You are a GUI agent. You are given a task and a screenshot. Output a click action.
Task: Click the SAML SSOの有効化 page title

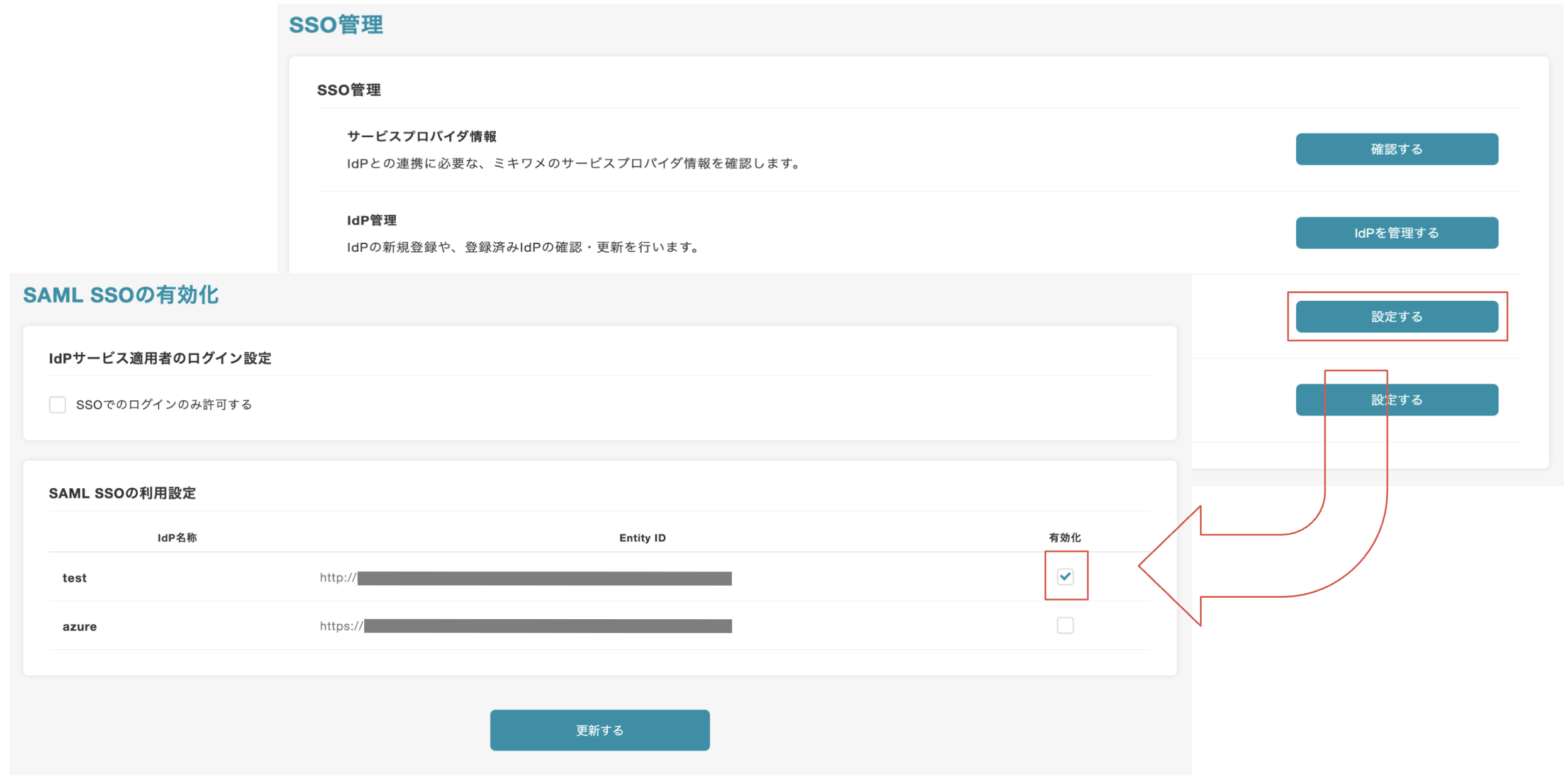(x=121, y=294)
